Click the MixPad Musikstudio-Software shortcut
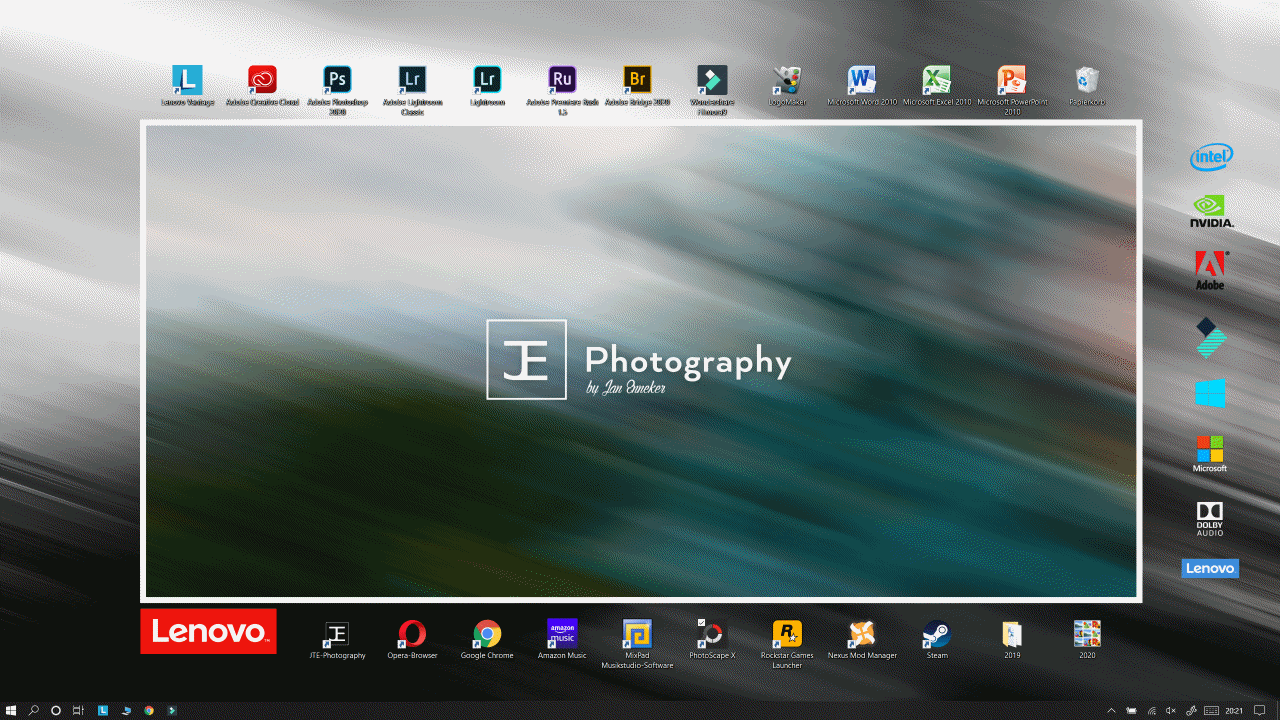Viewport: 1280px width, 720px height. click(x=637, y=644)
